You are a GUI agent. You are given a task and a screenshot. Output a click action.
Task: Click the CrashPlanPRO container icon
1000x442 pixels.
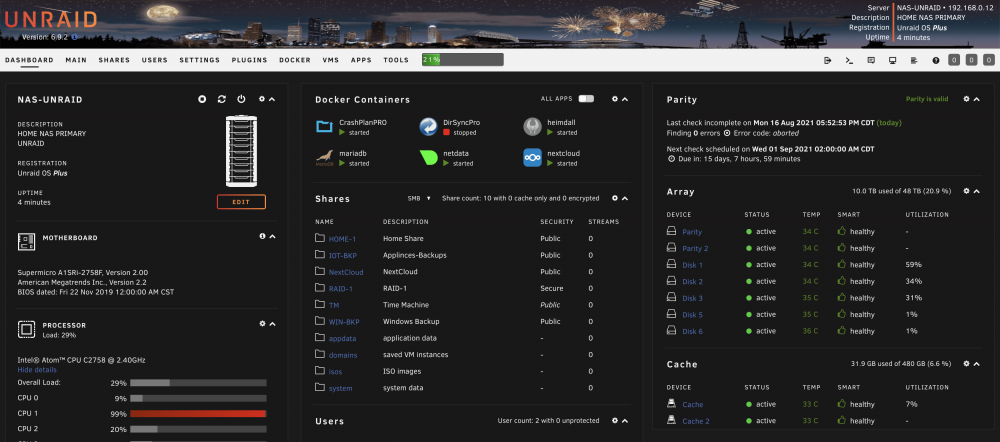tap(325, 126)
